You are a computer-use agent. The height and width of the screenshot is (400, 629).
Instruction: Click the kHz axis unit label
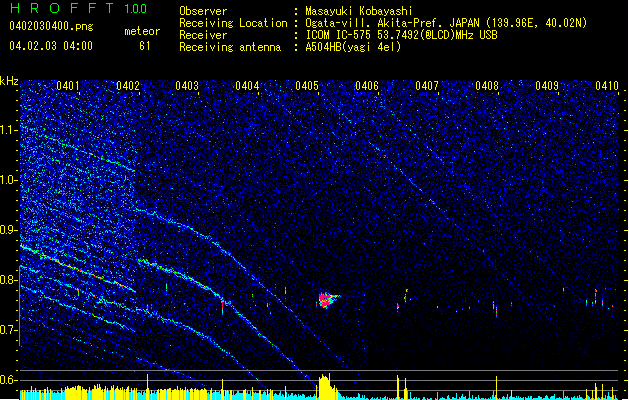click(9, 81)
